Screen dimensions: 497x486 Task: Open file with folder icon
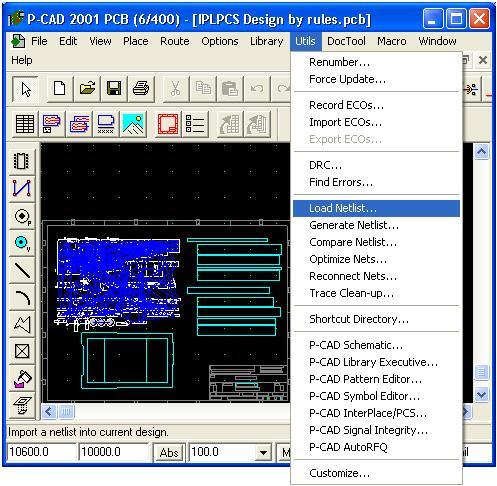coord(87,89)
